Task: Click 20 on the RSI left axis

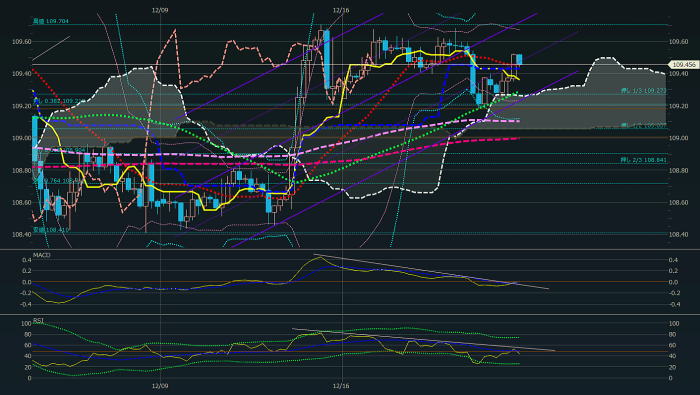Action: point(28,367)
